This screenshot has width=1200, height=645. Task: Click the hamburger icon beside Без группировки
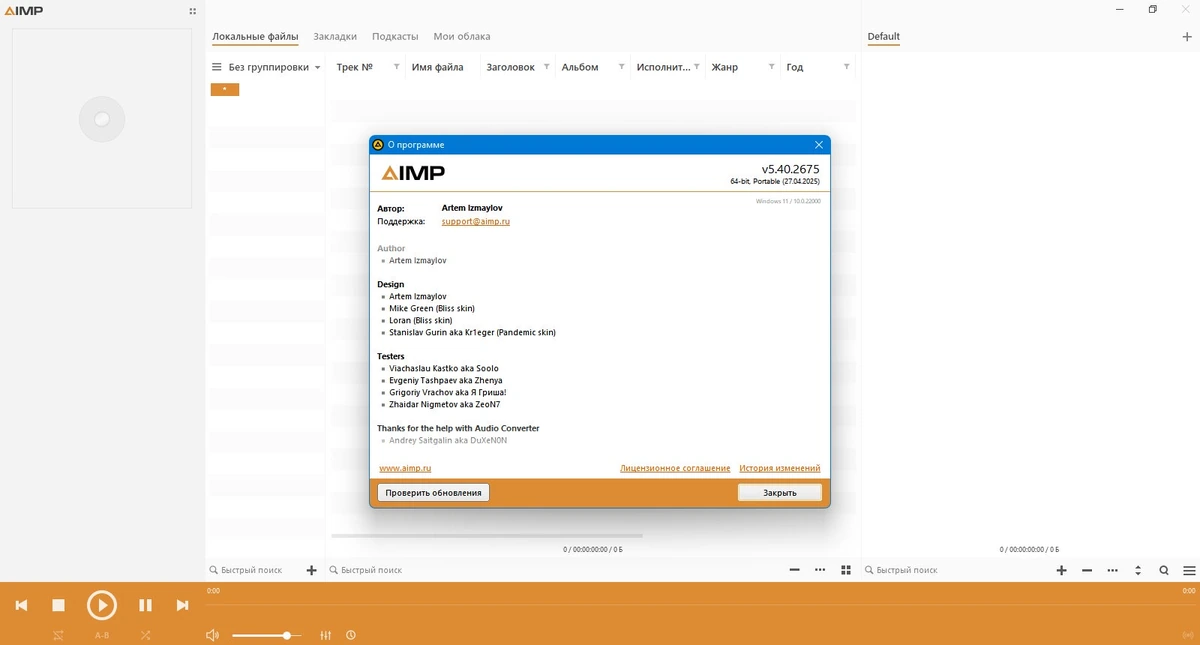[216, 67]
